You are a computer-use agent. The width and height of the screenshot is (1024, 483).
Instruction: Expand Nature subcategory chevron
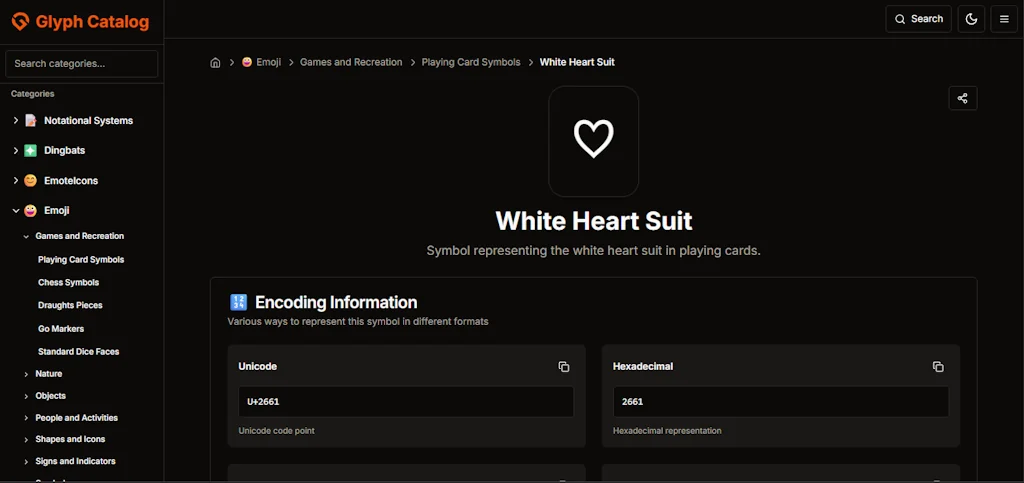[26, 374]
